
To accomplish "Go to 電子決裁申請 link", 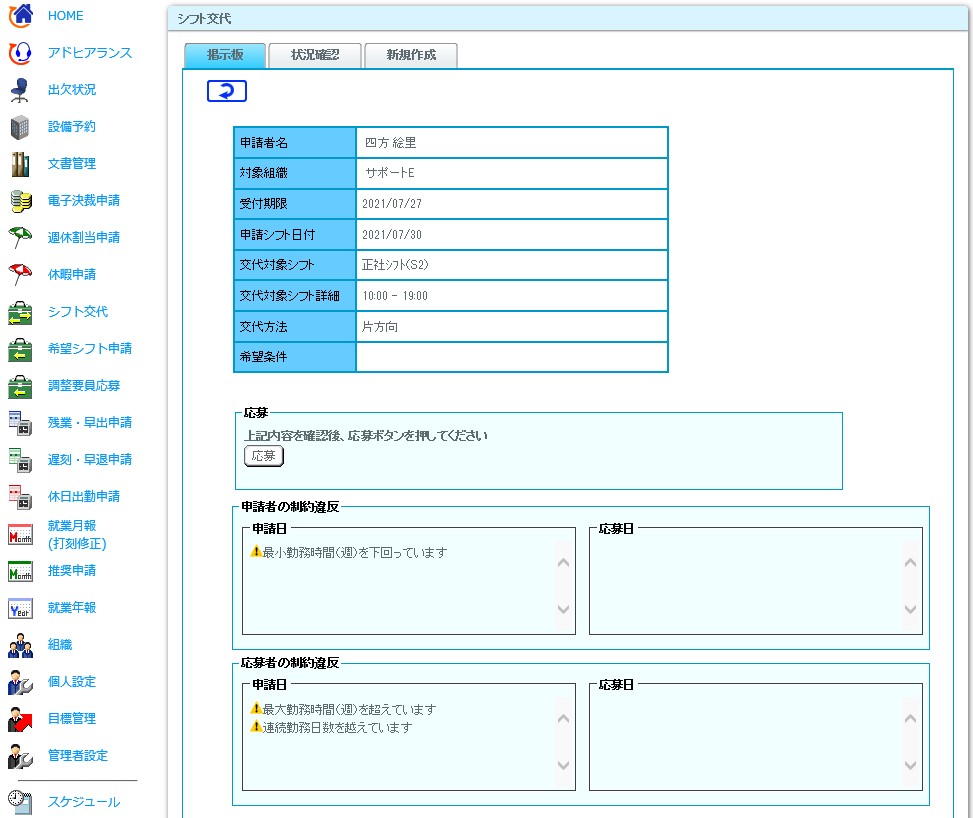I will pyautogui.click(x=84, y=200).
